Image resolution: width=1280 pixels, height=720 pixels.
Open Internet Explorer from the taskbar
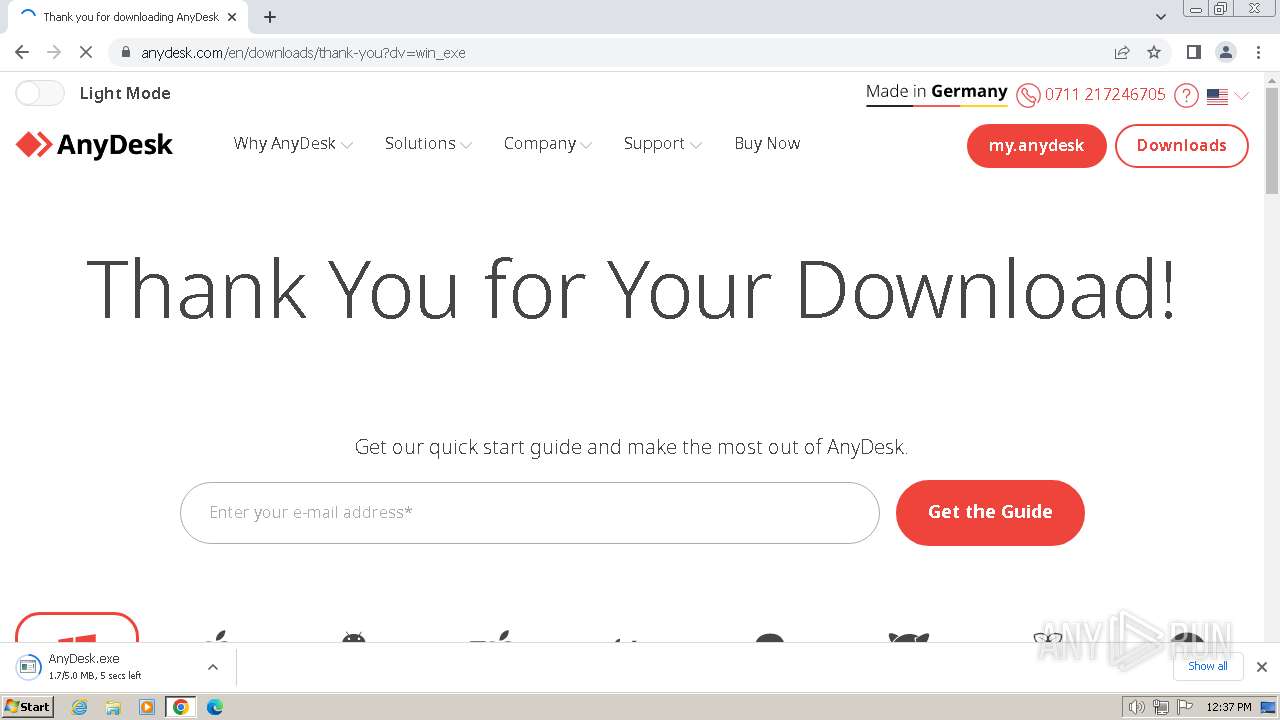[x=80, y=707]
